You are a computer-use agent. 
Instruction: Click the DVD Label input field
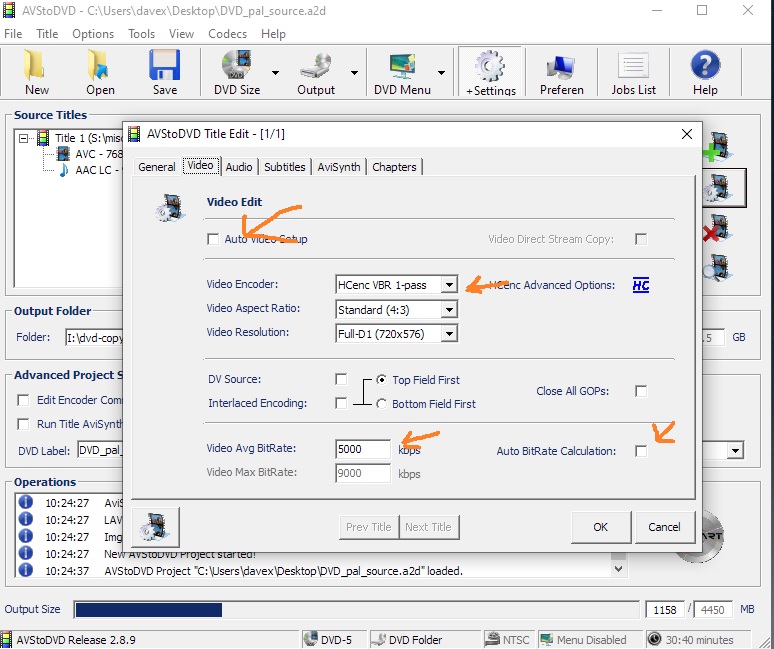point(100,451)
